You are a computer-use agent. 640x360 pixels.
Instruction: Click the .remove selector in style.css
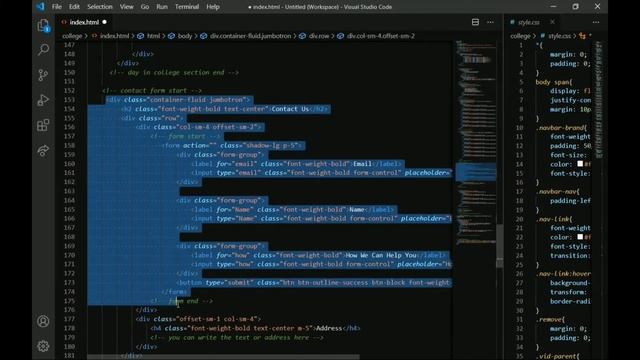click(x=550, y=319)
